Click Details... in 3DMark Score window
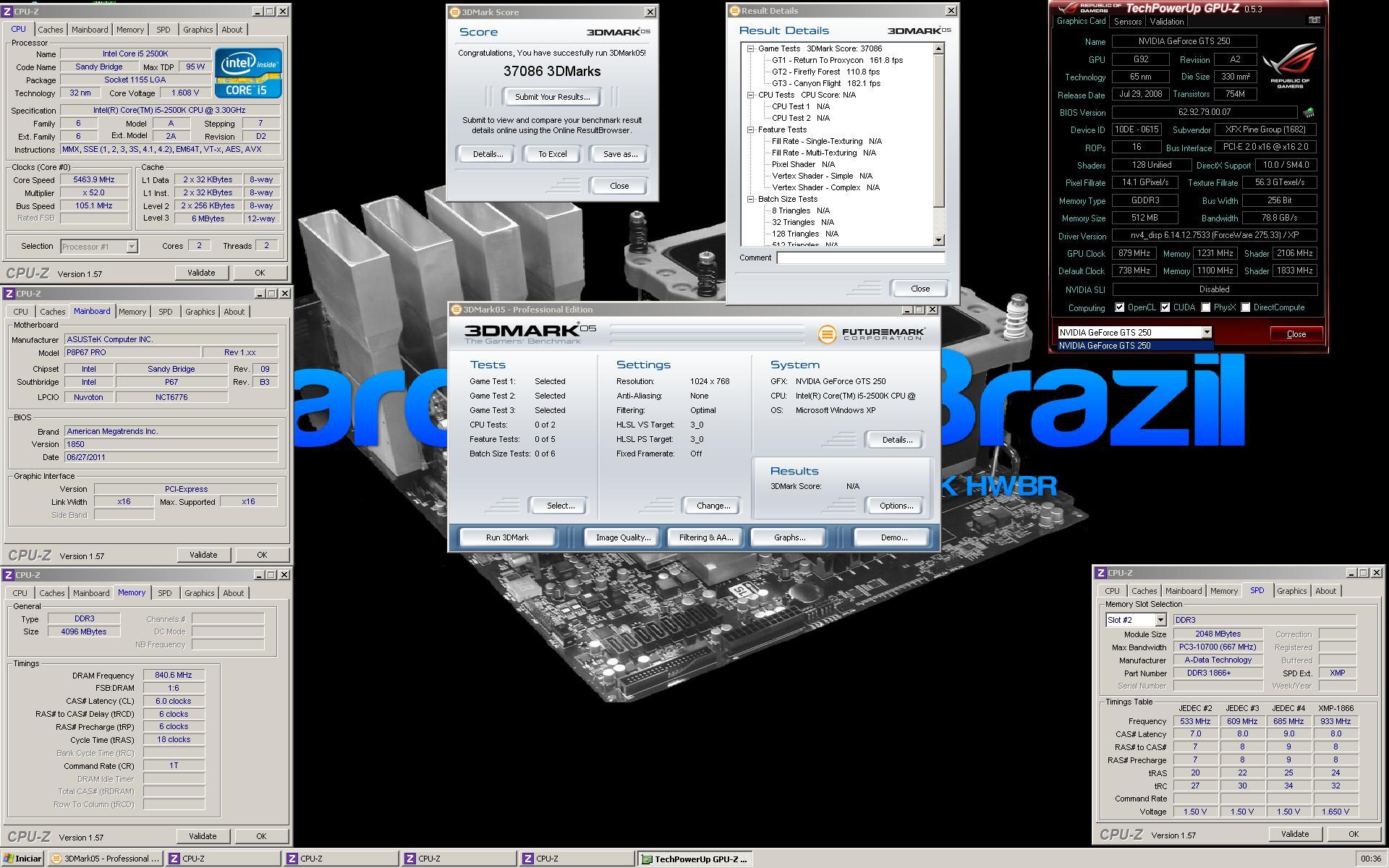The height and width of the screenshot is (868, 1389). 488,154
